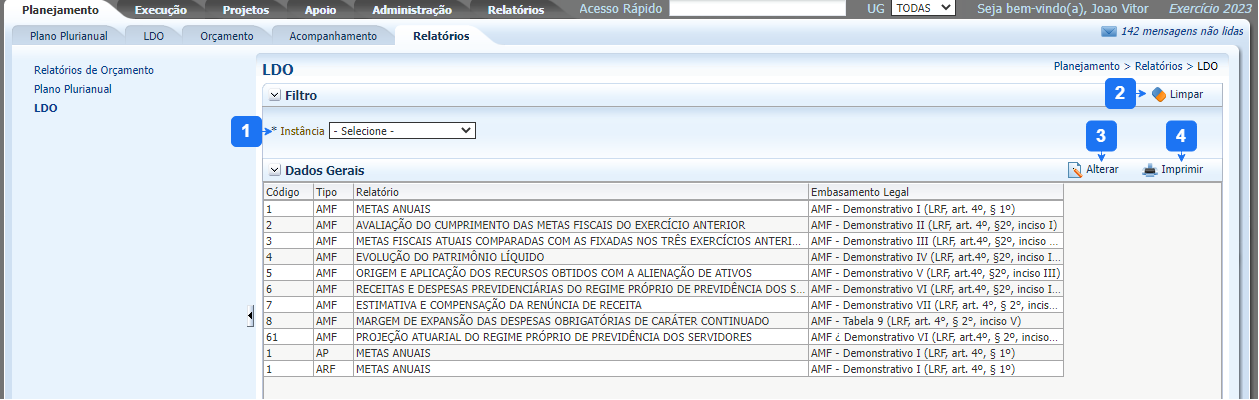This screenshot has width=1259, height=400.
Task: Click the Imprimir printer icon
Action: tap(1150, 170)
